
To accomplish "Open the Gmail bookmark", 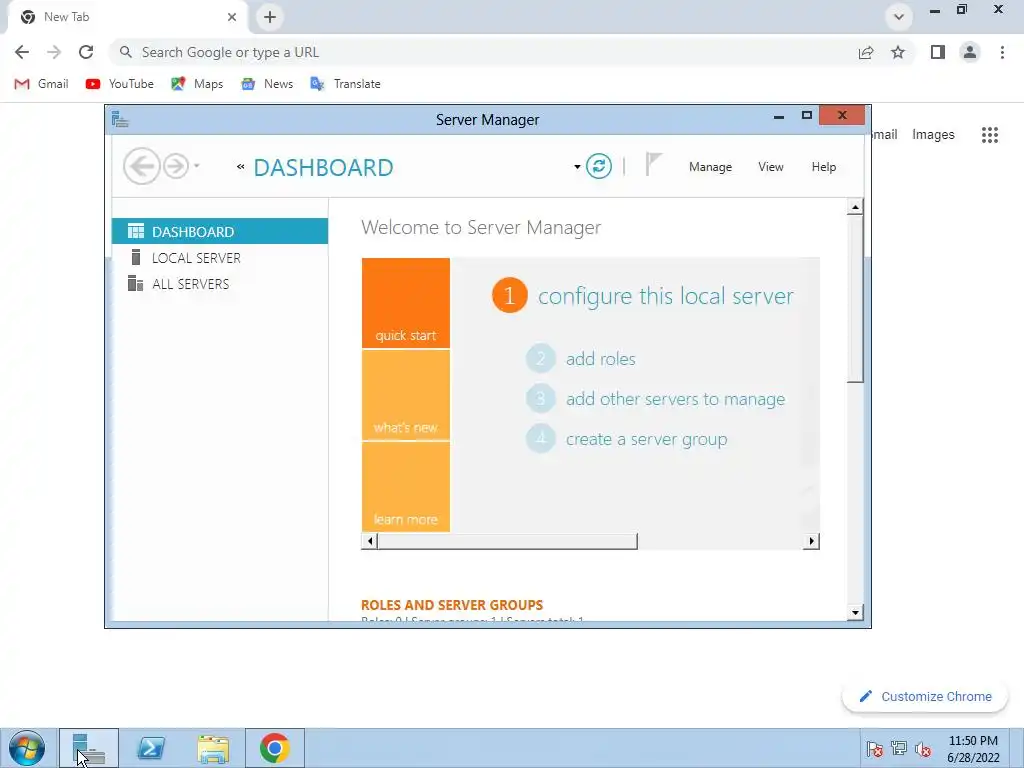I will click(x=41, y=84).
